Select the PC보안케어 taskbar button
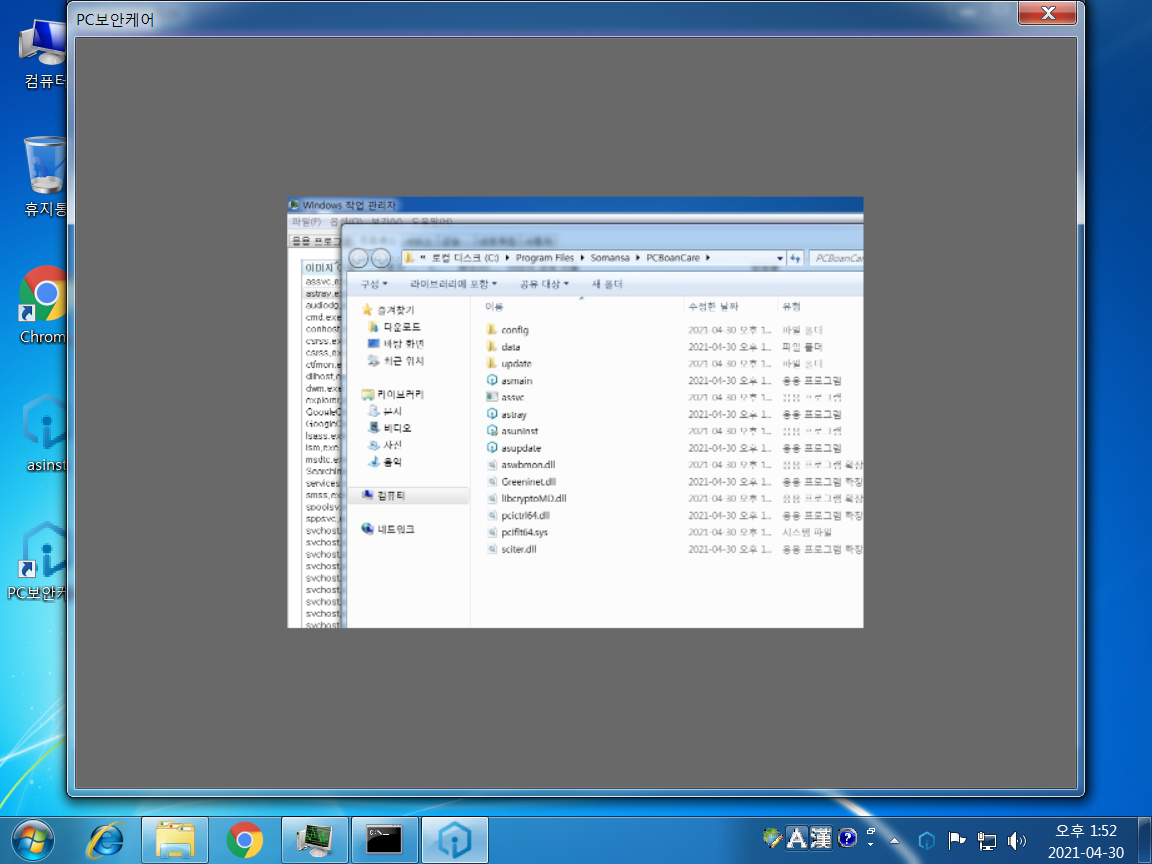1152x864 pixels. pyautogui.click(x=455, y=840)
